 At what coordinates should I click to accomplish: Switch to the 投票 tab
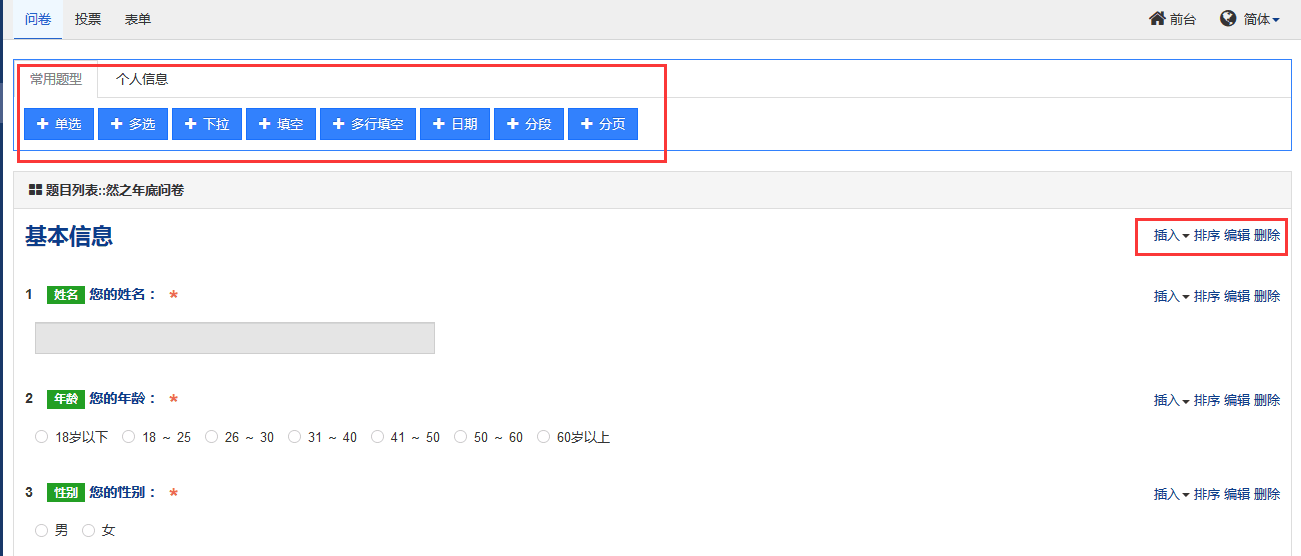point(88,19)
